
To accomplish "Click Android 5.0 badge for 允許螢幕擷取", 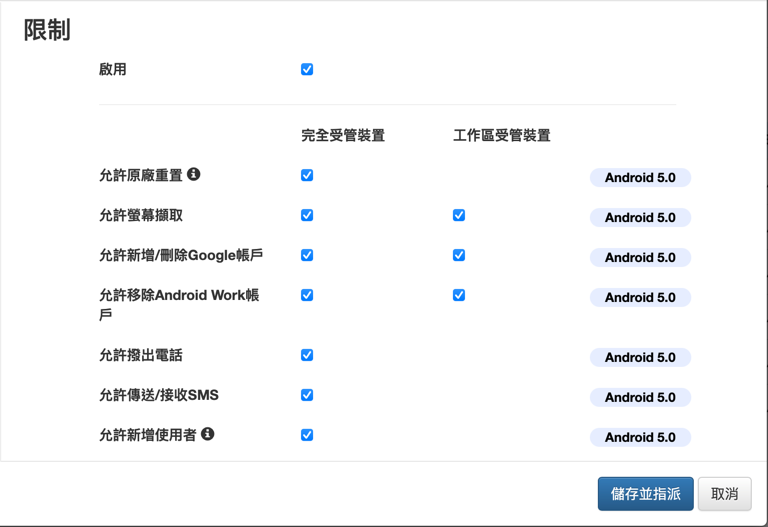I will pos(640,218).
